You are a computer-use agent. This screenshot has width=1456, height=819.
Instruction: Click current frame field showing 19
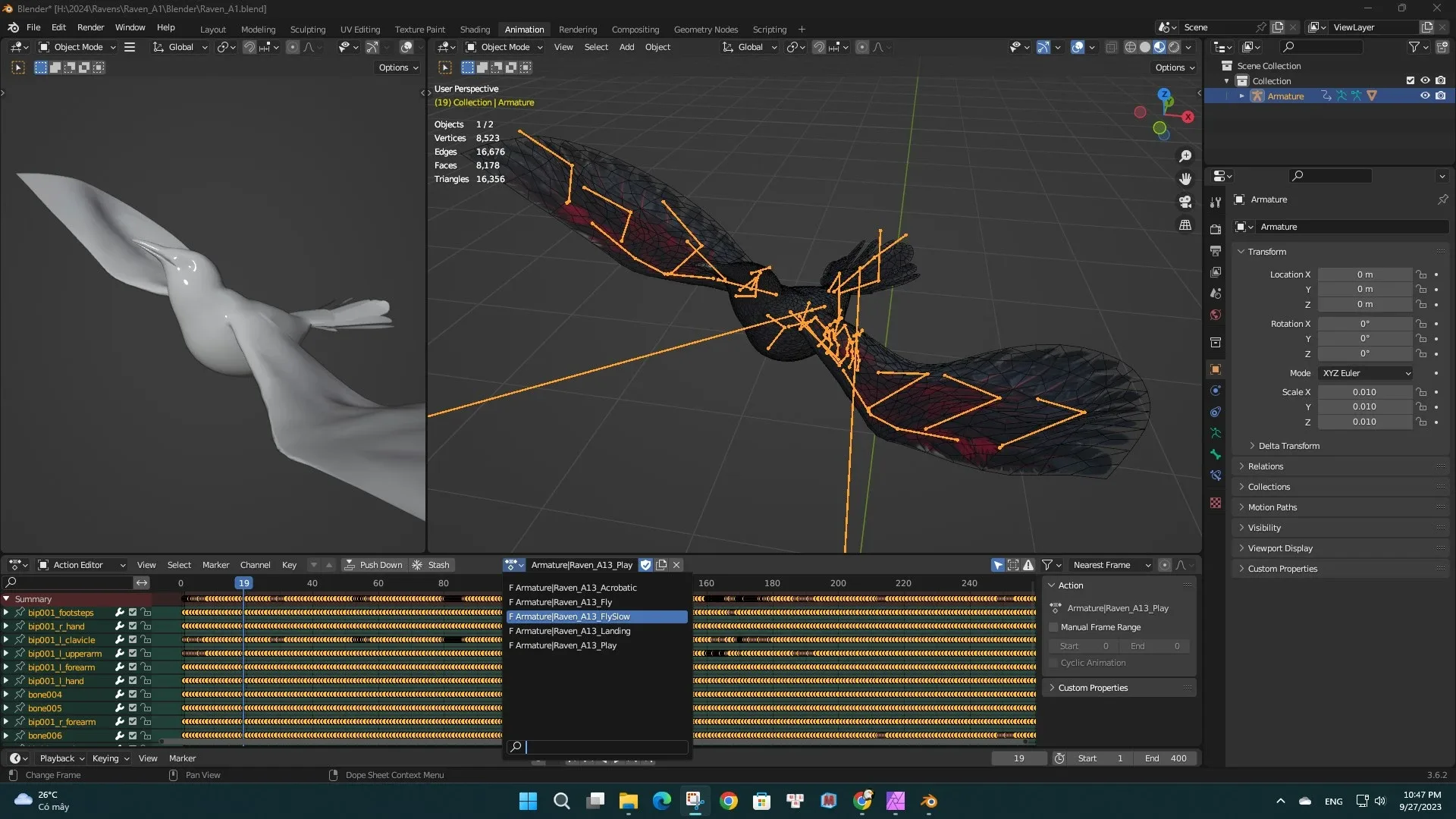pyautogui.click(x=1018, y=758)
